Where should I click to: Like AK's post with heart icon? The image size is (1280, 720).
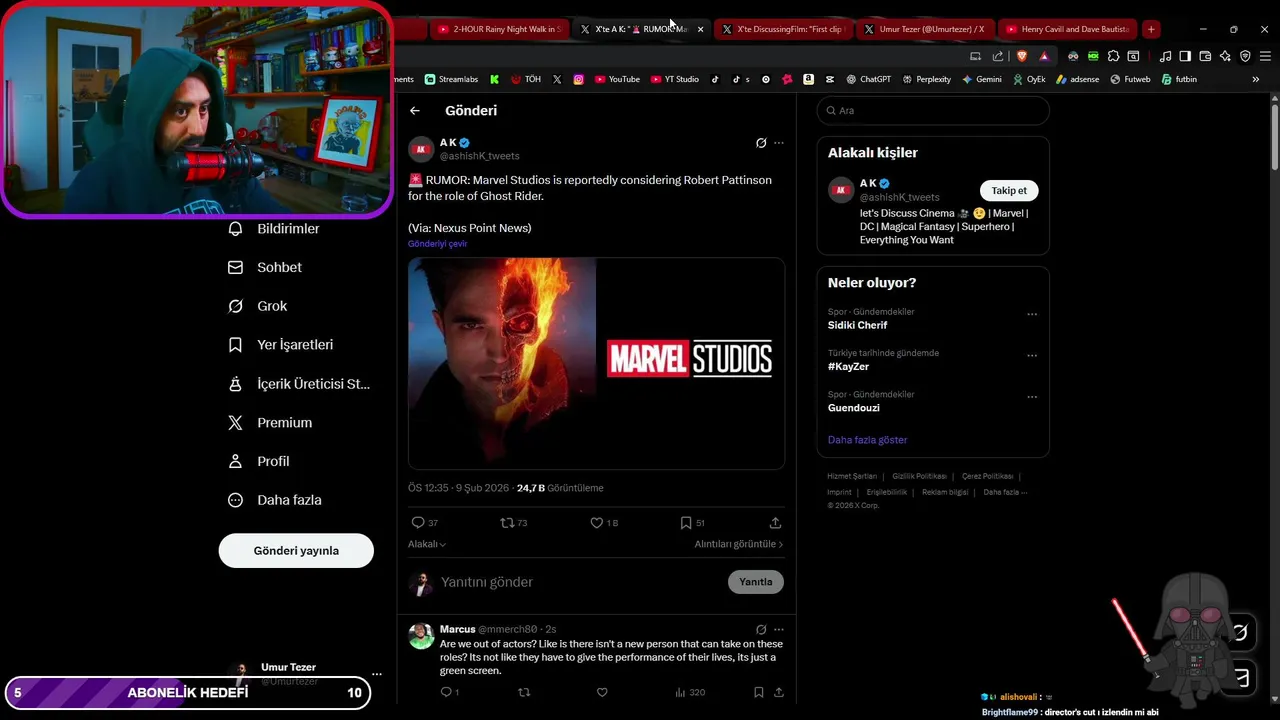point(604,523)
